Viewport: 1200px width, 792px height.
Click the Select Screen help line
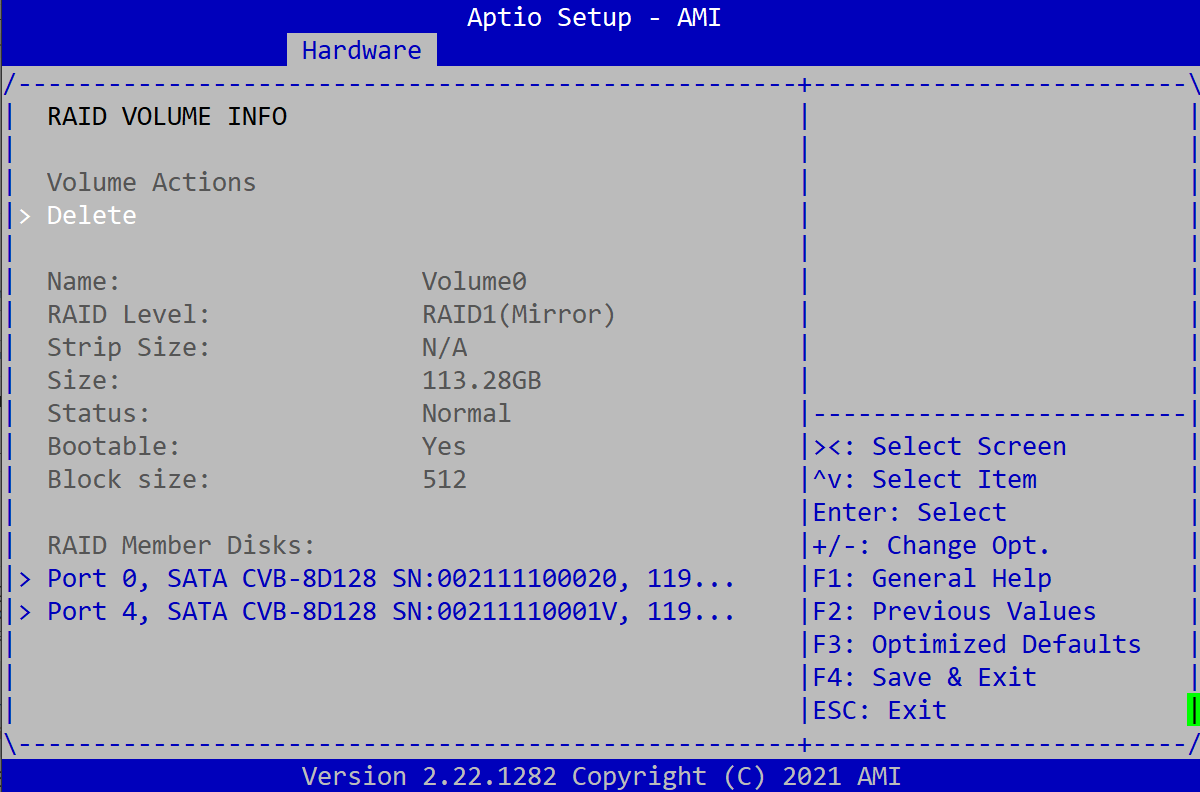coord(940,446)
